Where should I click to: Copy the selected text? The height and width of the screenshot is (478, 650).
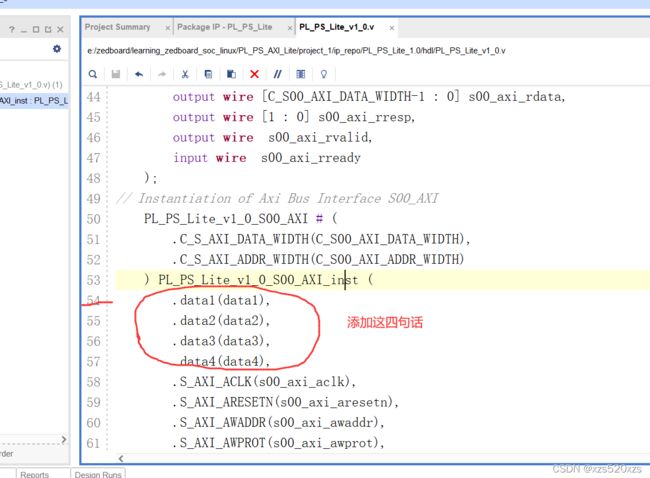click(208, 74)
